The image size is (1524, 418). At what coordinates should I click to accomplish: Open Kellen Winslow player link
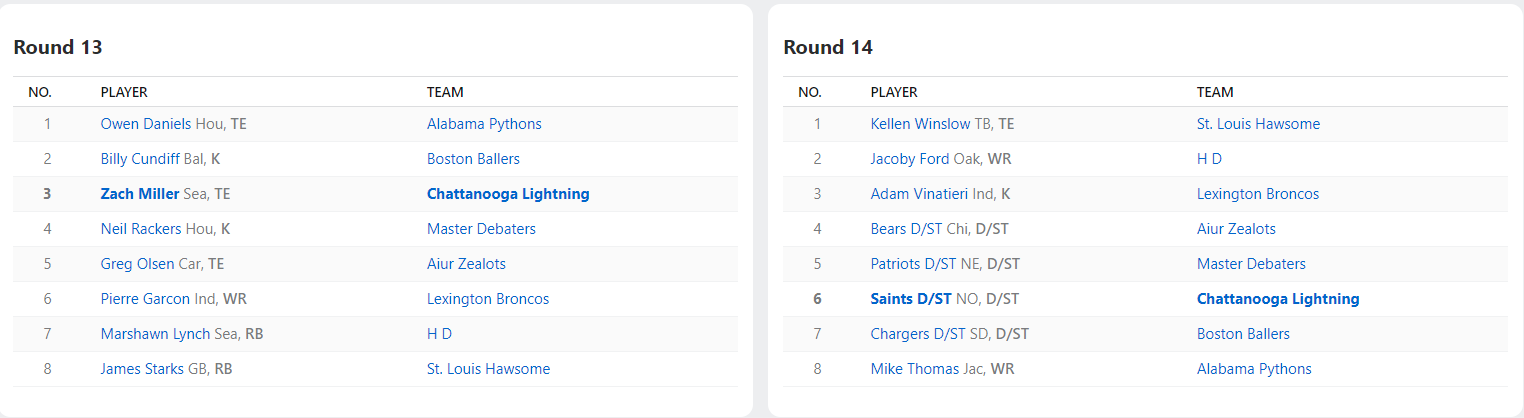pyautogui.click(x=920, y=124)
